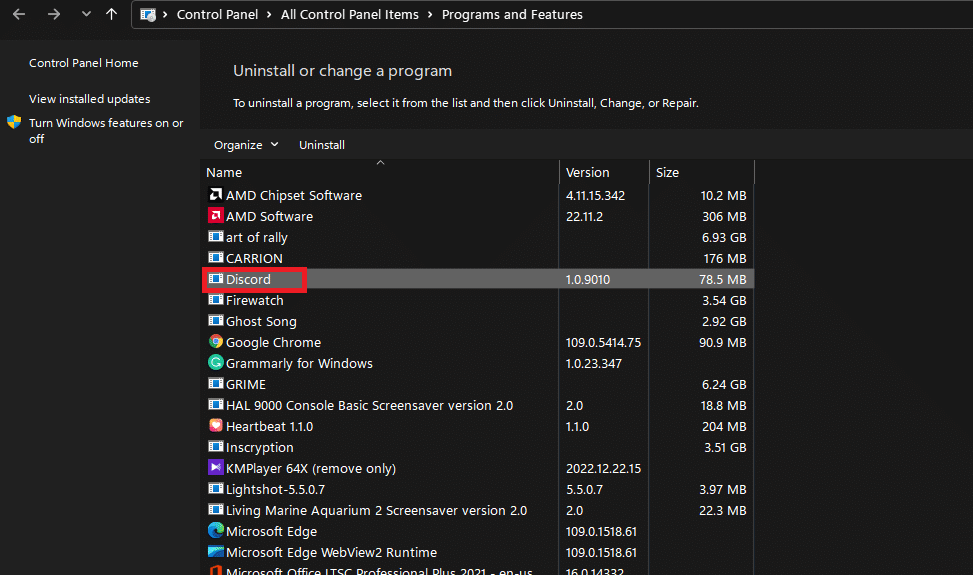Click the art of rally program icon
This screenshot has width=973, height=575.
[x=215, y=236]
